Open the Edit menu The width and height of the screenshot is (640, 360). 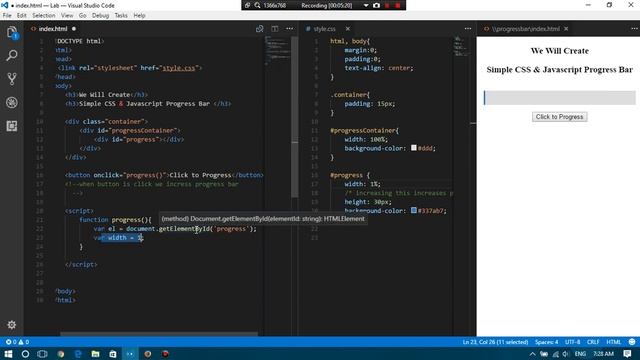(22, 16)
